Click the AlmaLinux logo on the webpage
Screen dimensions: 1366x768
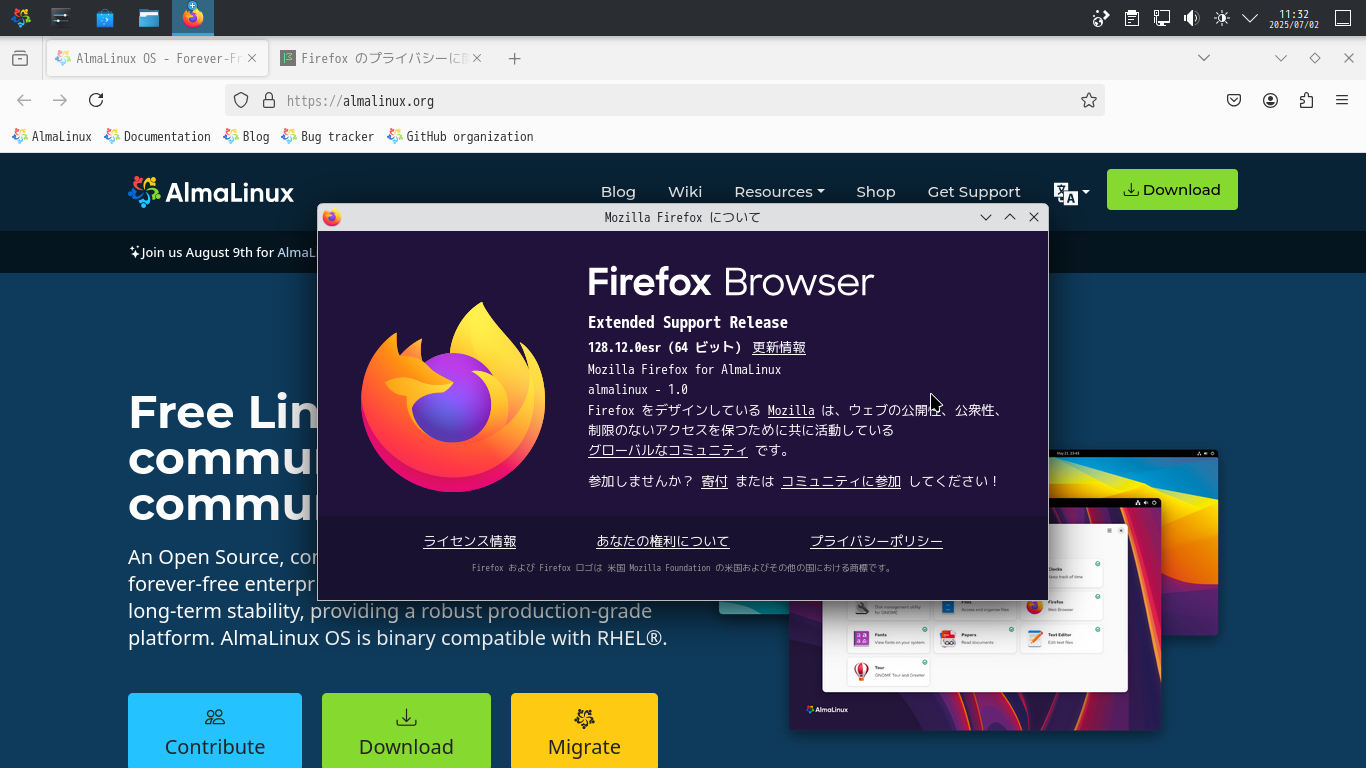pos(211,192)
